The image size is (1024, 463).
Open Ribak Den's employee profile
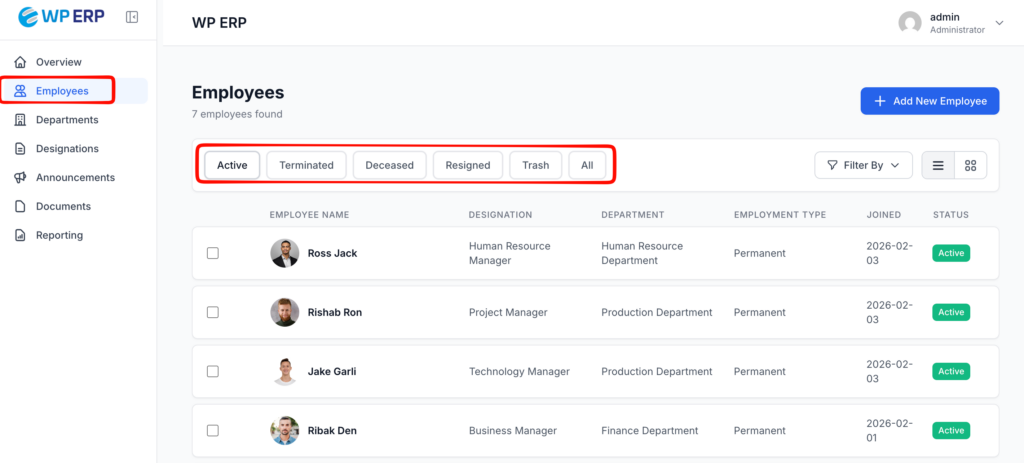coord(332,431)
